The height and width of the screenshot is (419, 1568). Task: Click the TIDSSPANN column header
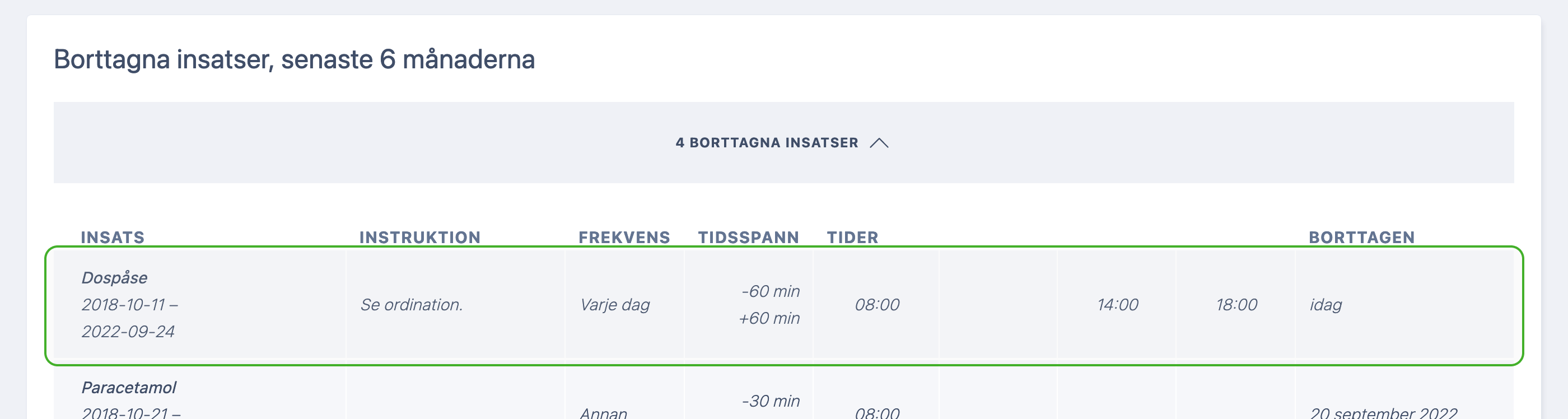(749, 237)
